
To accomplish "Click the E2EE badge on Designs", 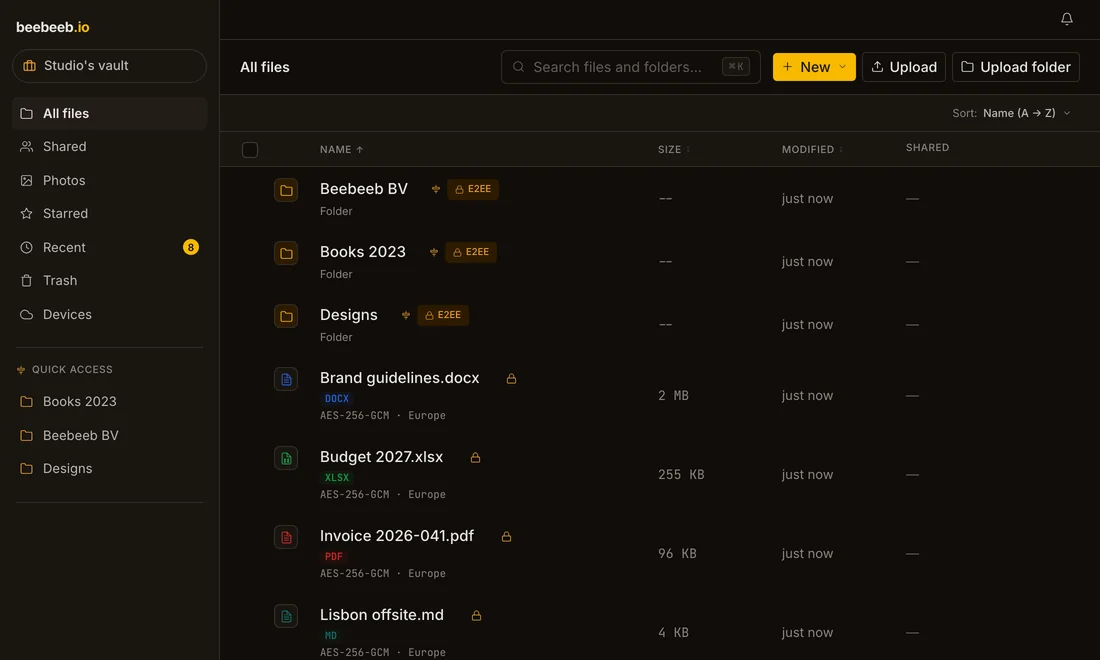I will pyautogui.click(x=443, y=316).
